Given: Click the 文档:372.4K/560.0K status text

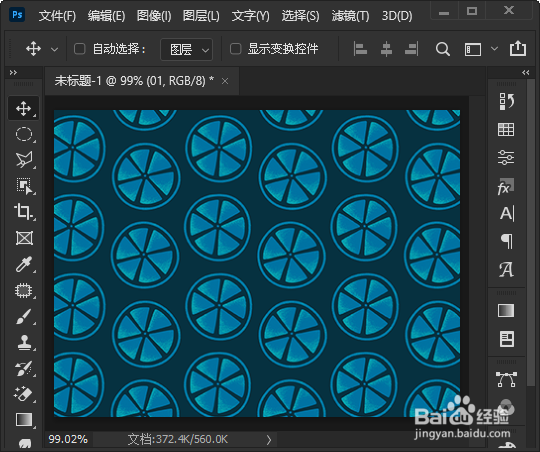Looking at the screenshot, I should [178, 439].
